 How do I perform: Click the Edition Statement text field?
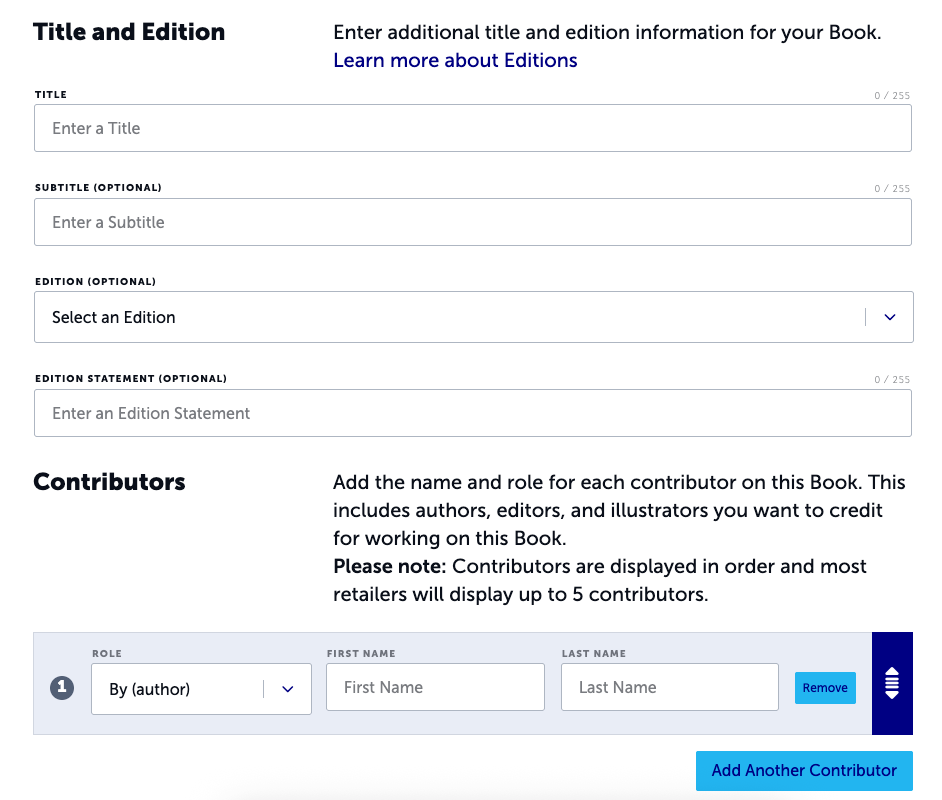pyautogui.click(x=473, y=412)
